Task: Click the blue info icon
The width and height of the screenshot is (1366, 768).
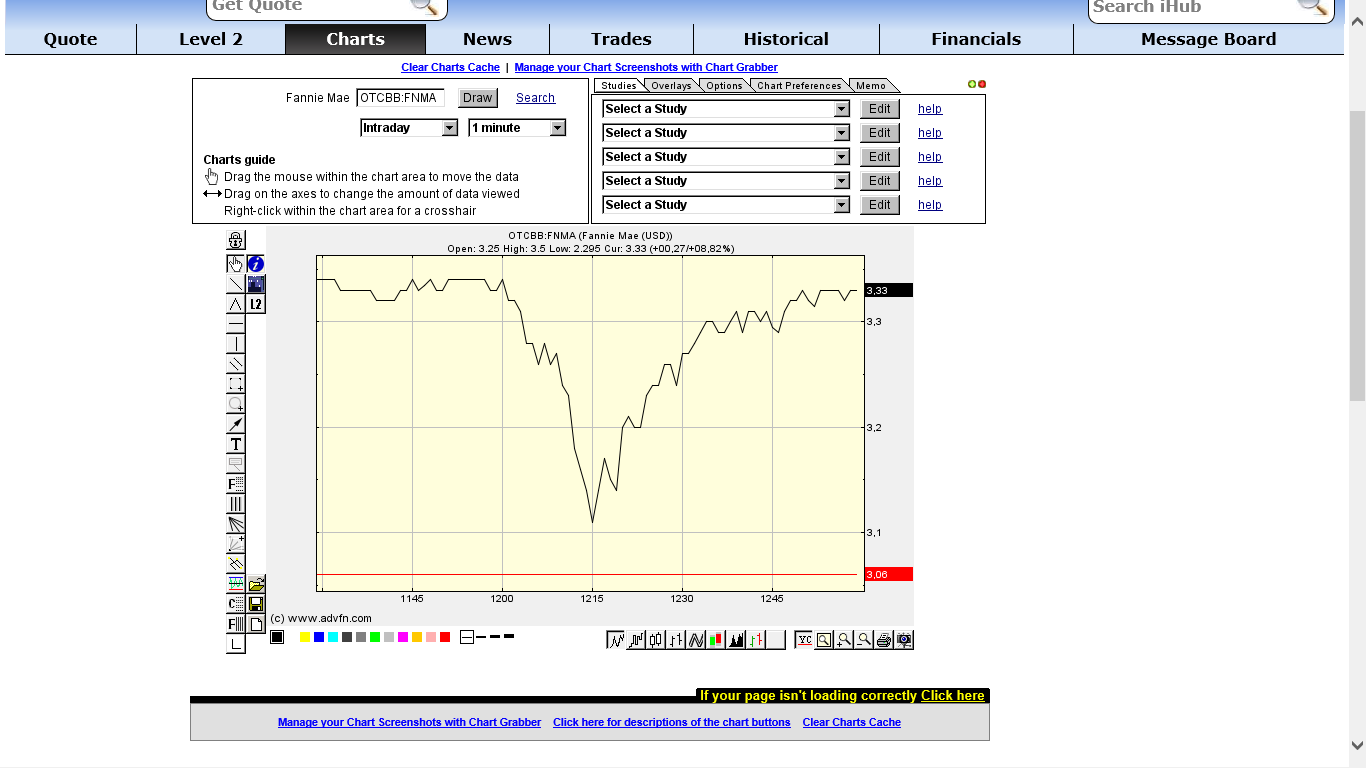Action: click(x=256, y=264)
